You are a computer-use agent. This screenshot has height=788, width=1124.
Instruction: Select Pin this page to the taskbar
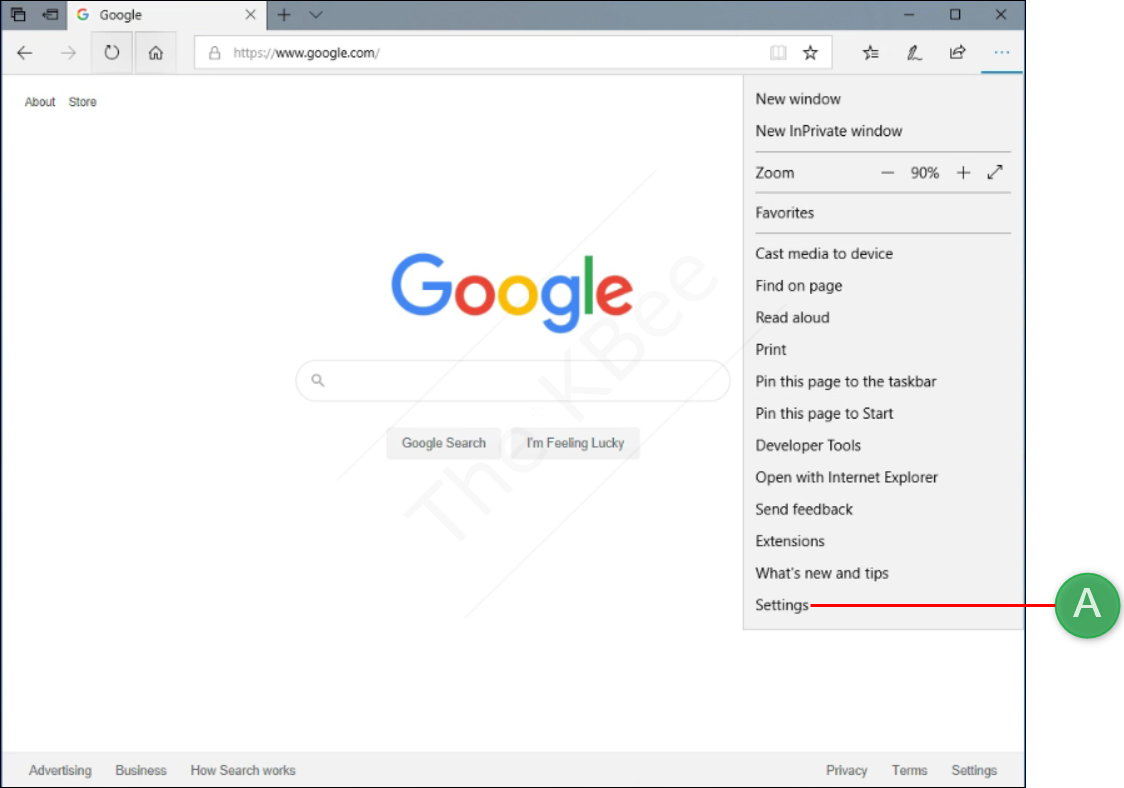[846, 381]
